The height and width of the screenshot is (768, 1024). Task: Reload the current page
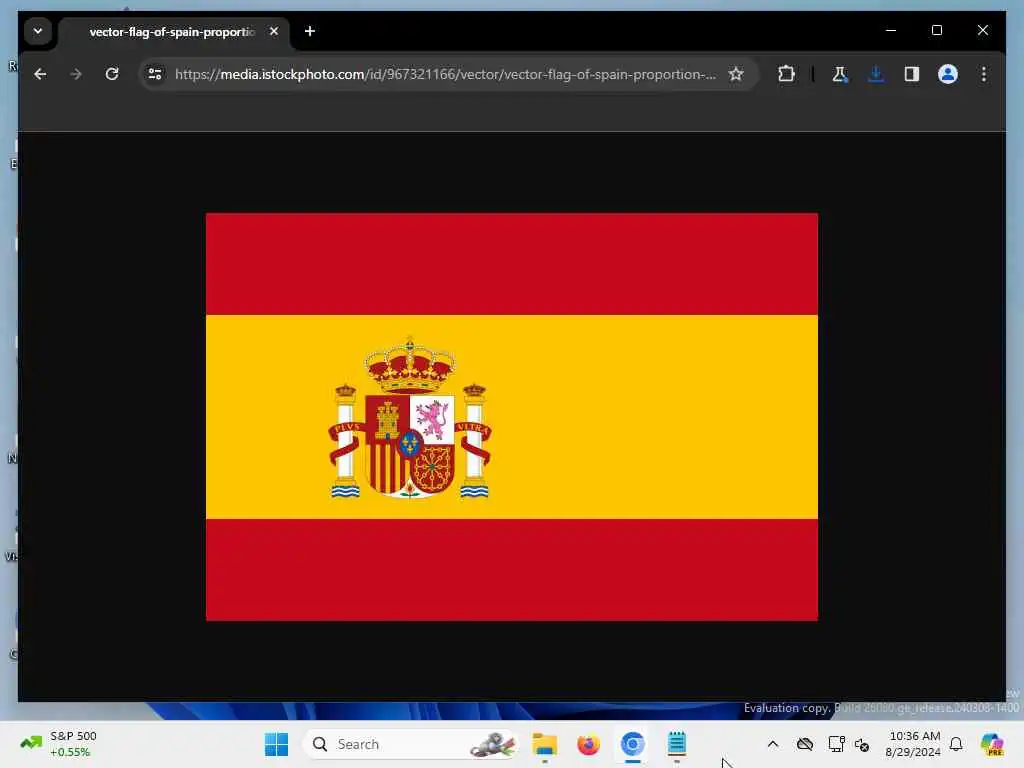tap(112, 74)
